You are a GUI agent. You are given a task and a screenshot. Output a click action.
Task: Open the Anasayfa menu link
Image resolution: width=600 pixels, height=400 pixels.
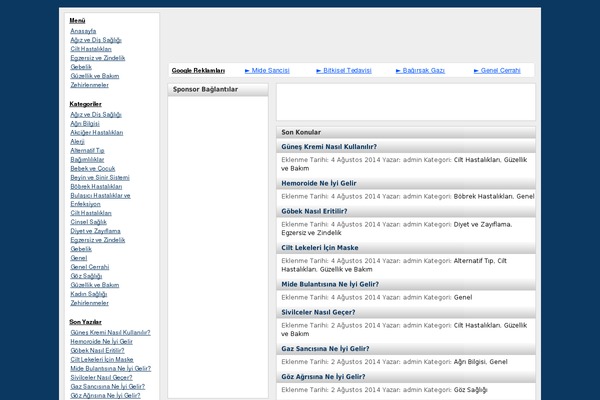click(83, 31)
